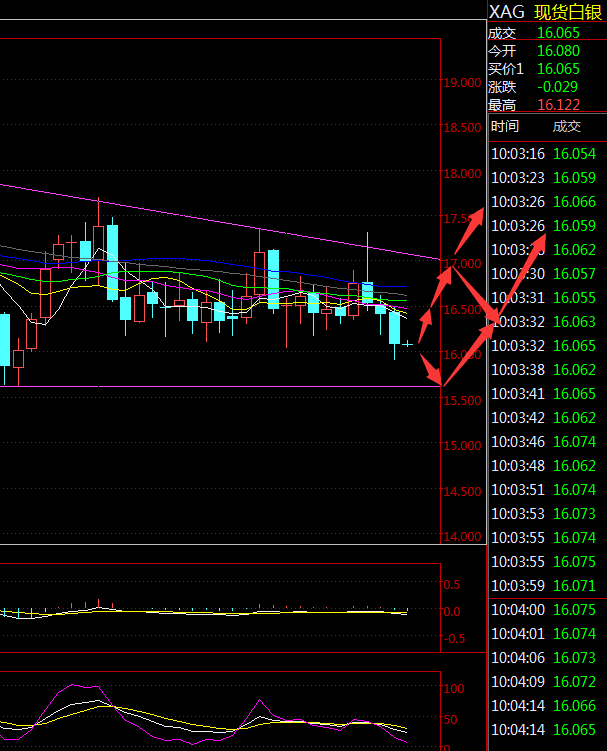Click the 18.500 price axis label
607x751 pixels.
(x=462, y=128)
